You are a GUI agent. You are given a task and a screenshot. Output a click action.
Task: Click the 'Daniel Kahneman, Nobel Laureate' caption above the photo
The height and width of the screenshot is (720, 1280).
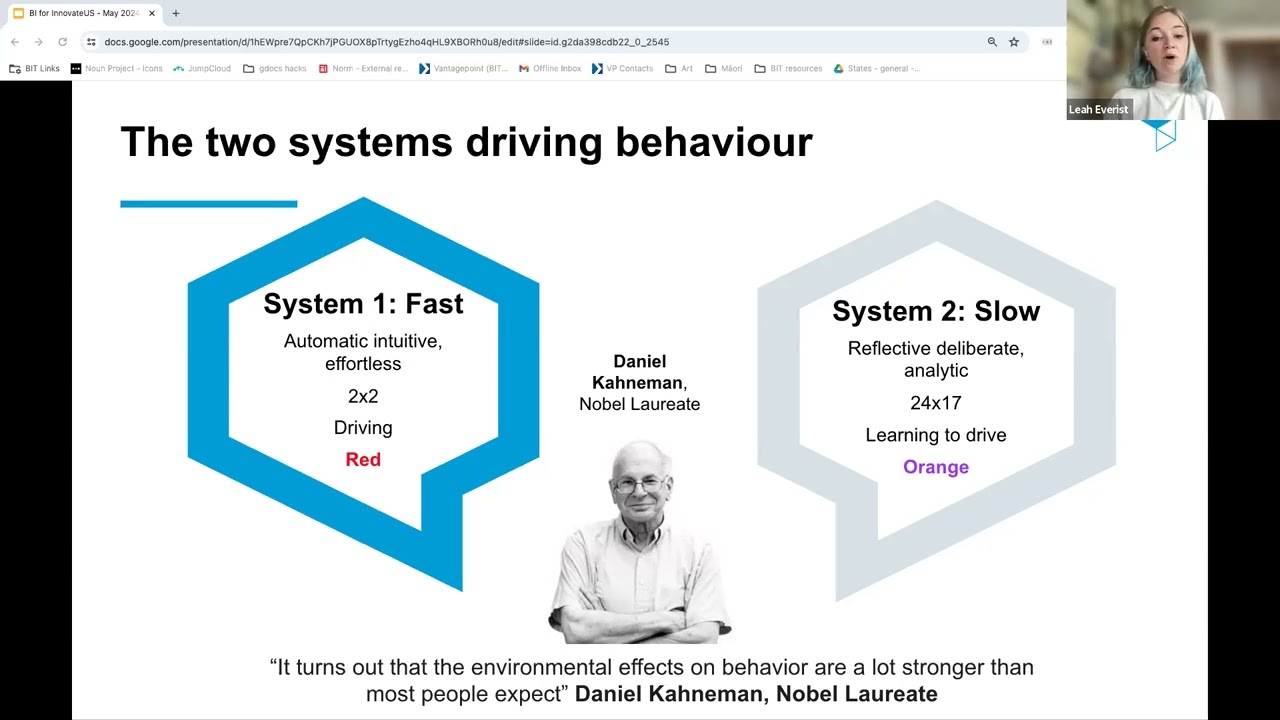point(640,382)
